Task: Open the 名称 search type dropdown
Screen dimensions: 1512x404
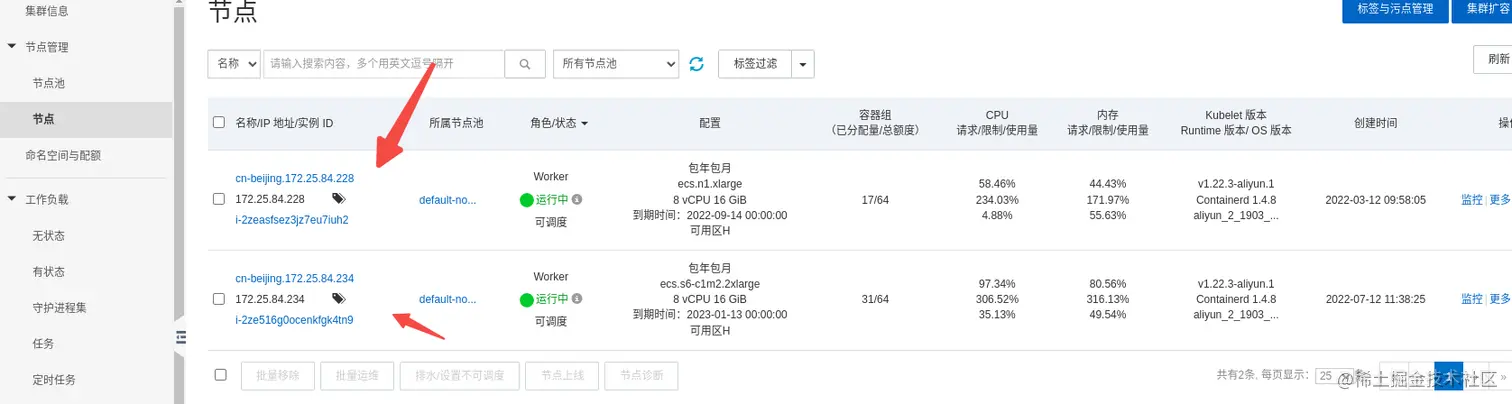Action: 234,64
